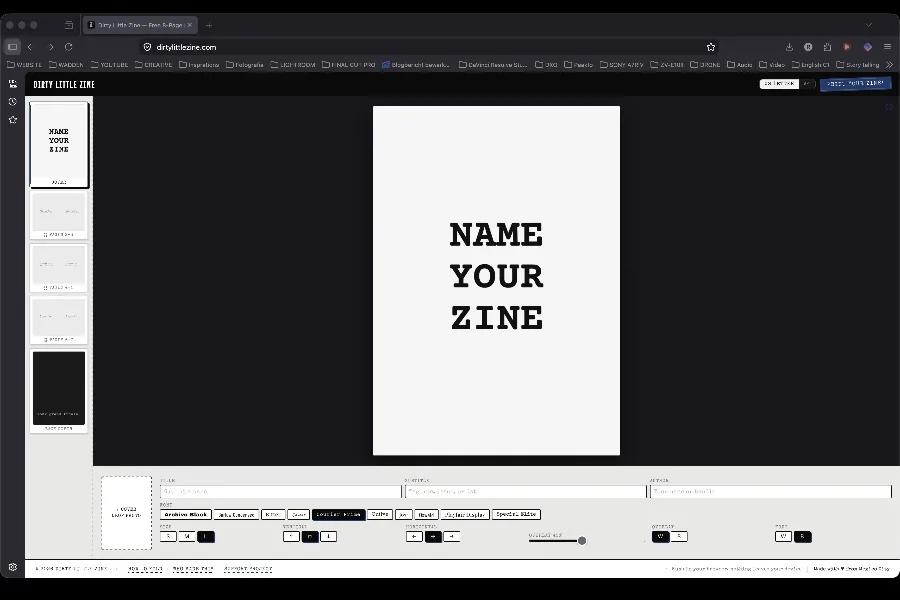Click the cover image upload box
Screen dimensions: 900x600
click(x=127, y=513)
